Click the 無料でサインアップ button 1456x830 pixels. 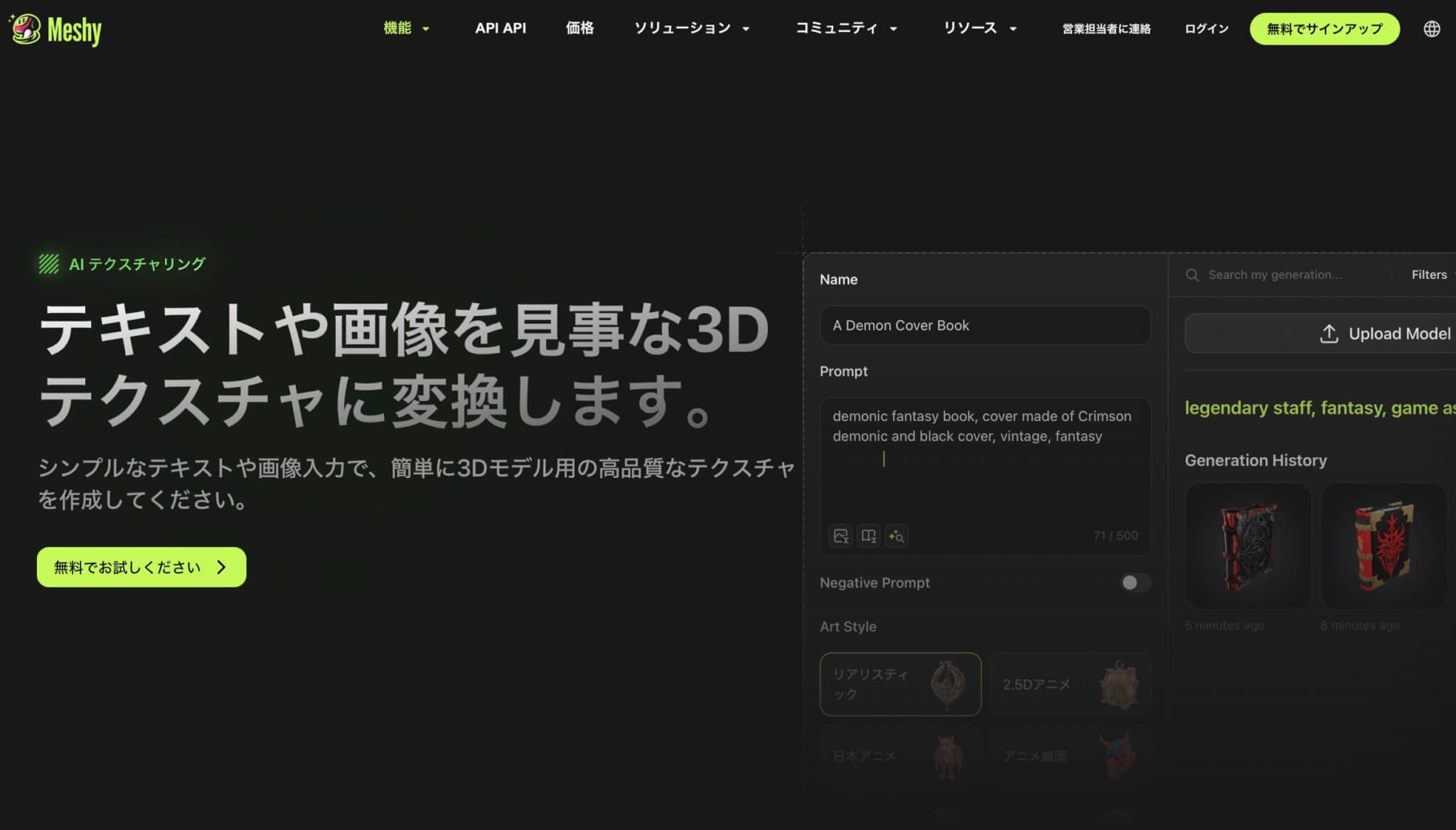tap(1324, 28)
